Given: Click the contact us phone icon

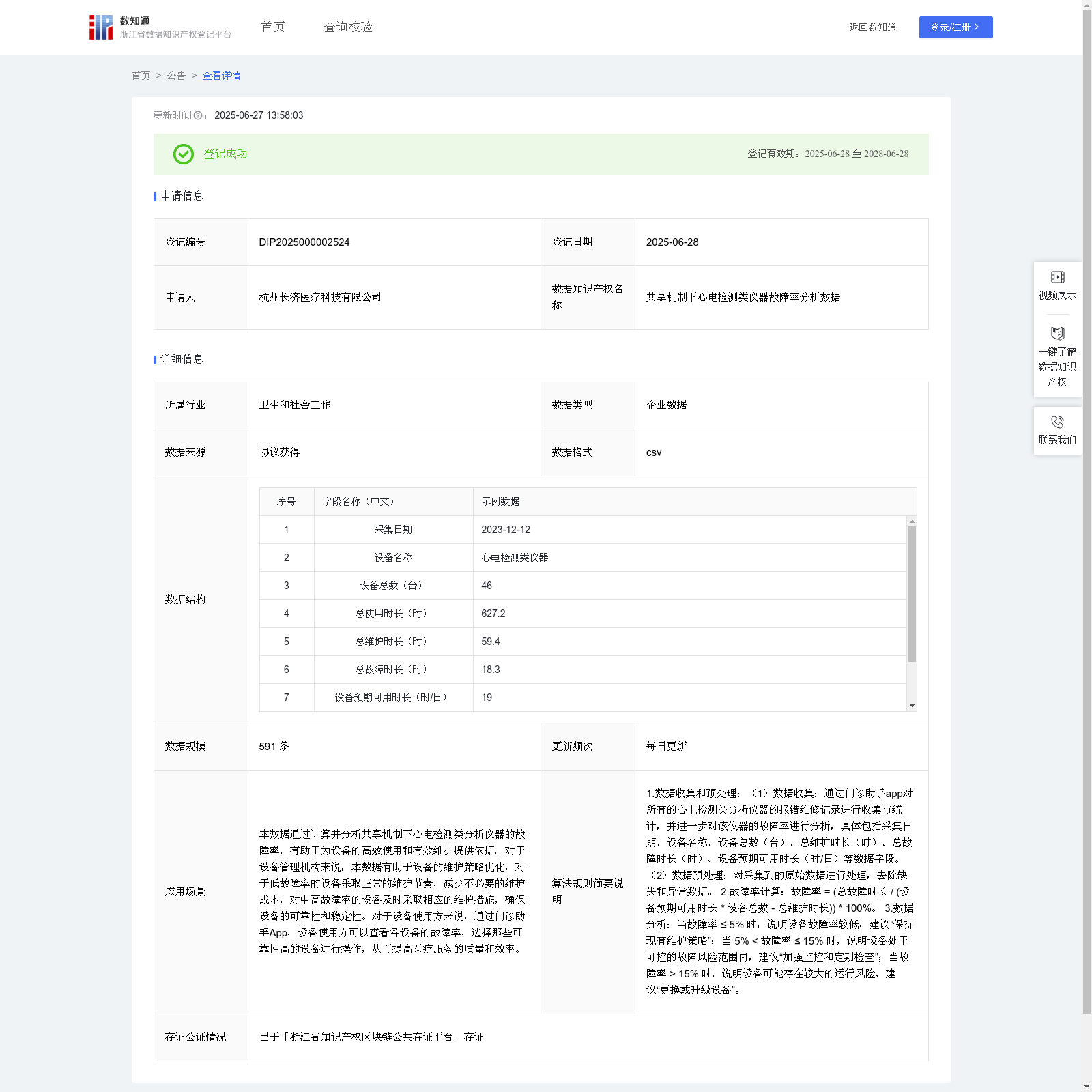Looking at the screenshot, I should [1057, 422].
